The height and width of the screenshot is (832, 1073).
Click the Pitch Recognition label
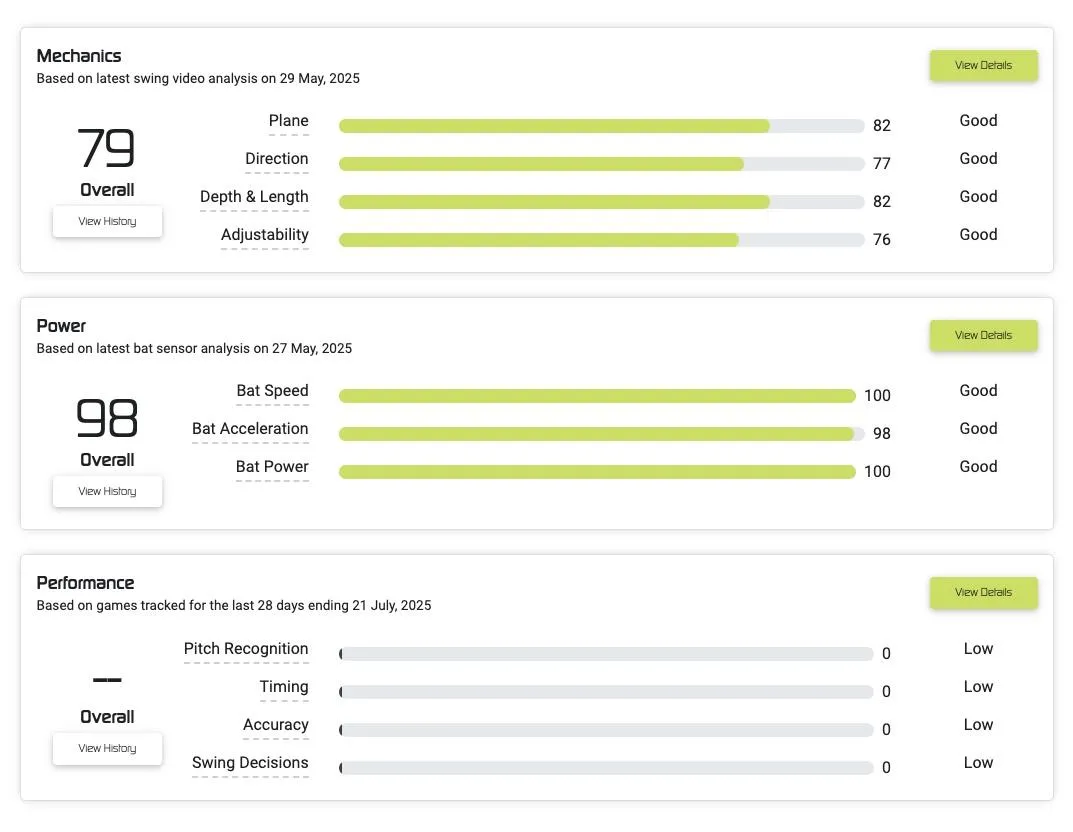point(246,649)
